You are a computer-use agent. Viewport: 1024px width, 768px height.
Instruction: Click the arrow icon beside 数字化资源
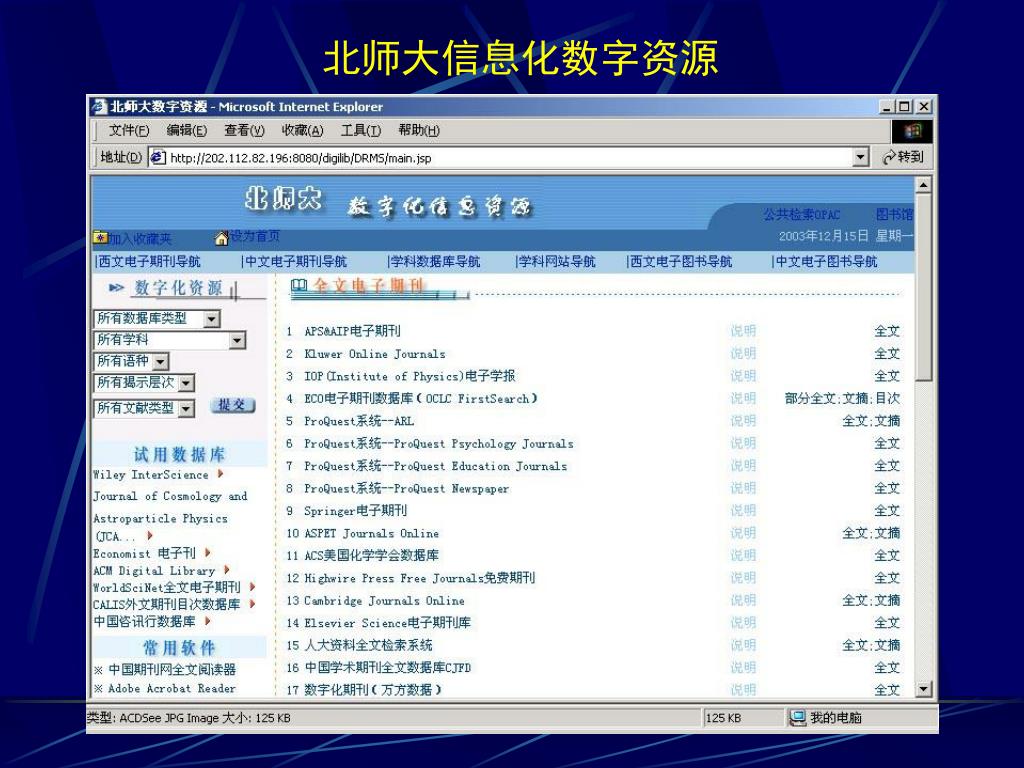116,287
